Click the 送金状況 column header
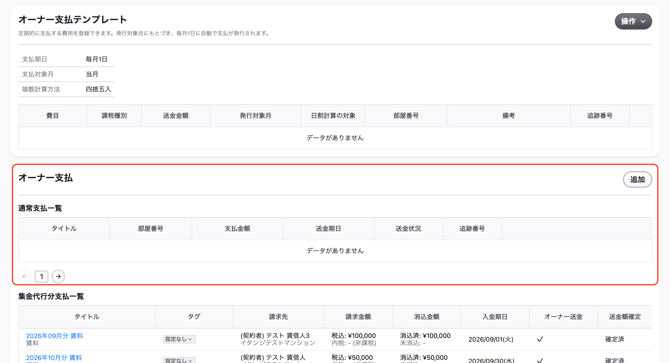670x363 pixels. (408, 228)
